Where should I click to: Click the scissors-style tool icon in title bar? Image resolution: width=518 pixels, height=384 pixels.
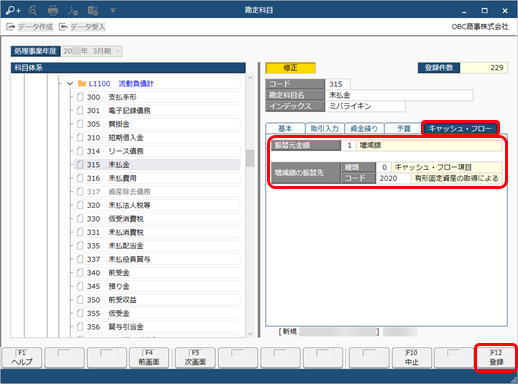[73, 11]
